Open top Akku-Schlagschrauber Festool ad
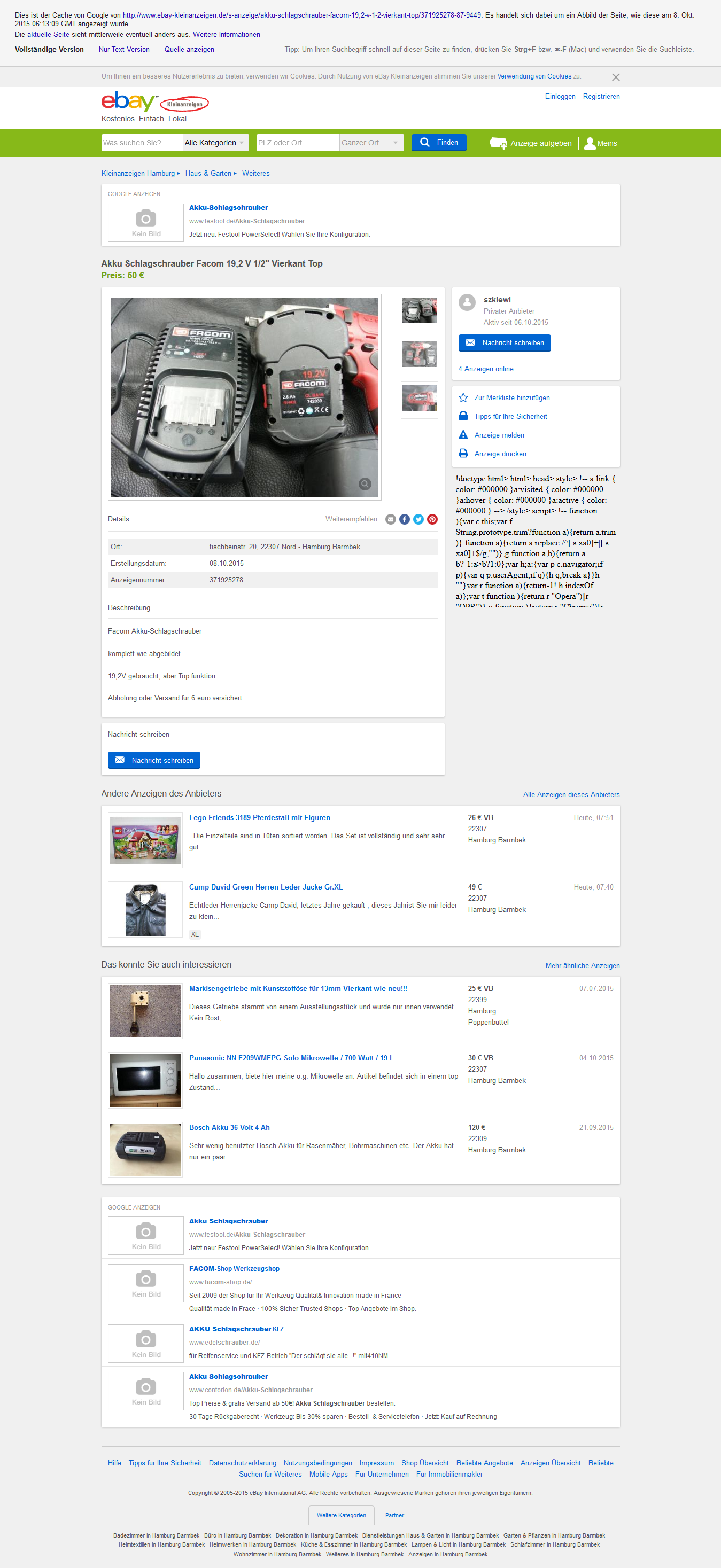The height and width of the screenshot is (1568, 721). 228,208
